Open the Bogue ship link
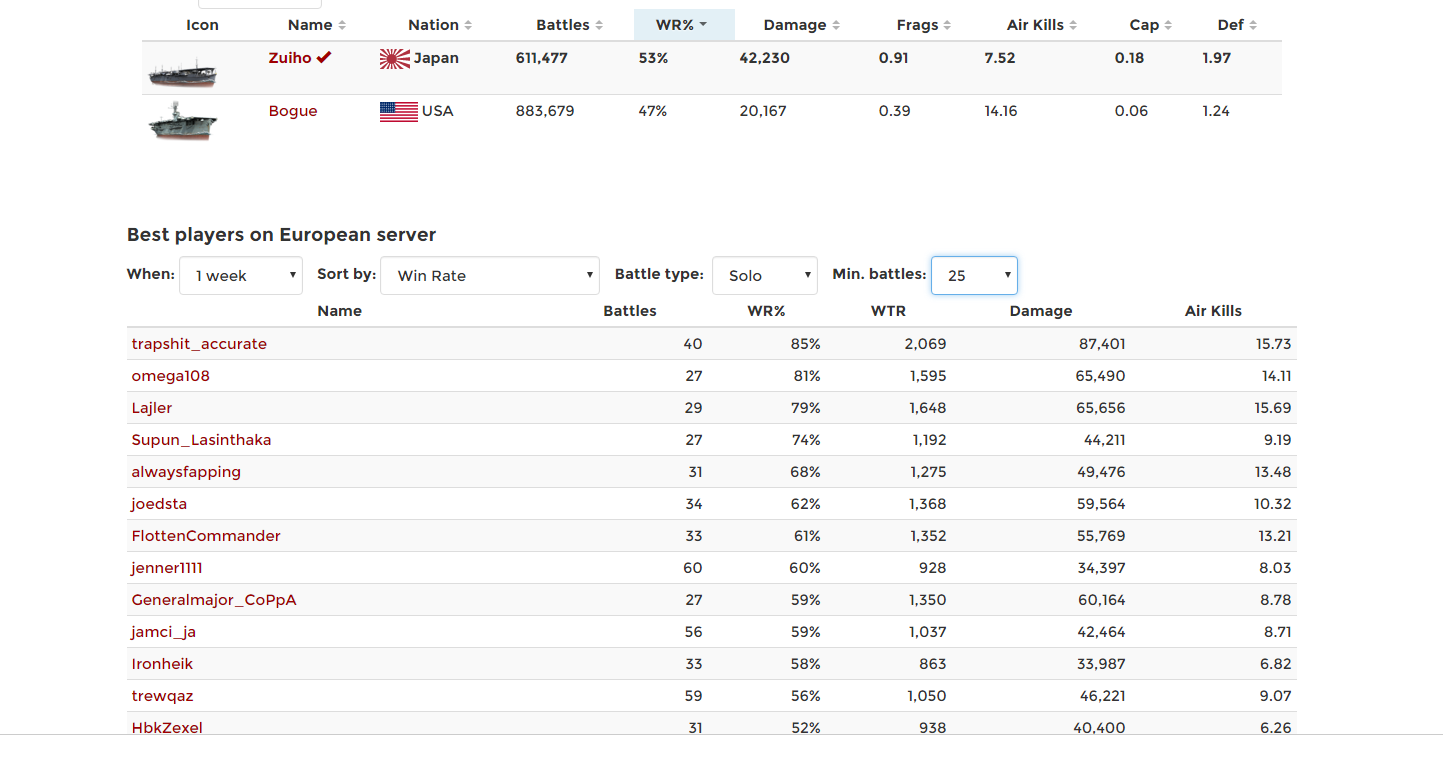 [x=293, y=111]
